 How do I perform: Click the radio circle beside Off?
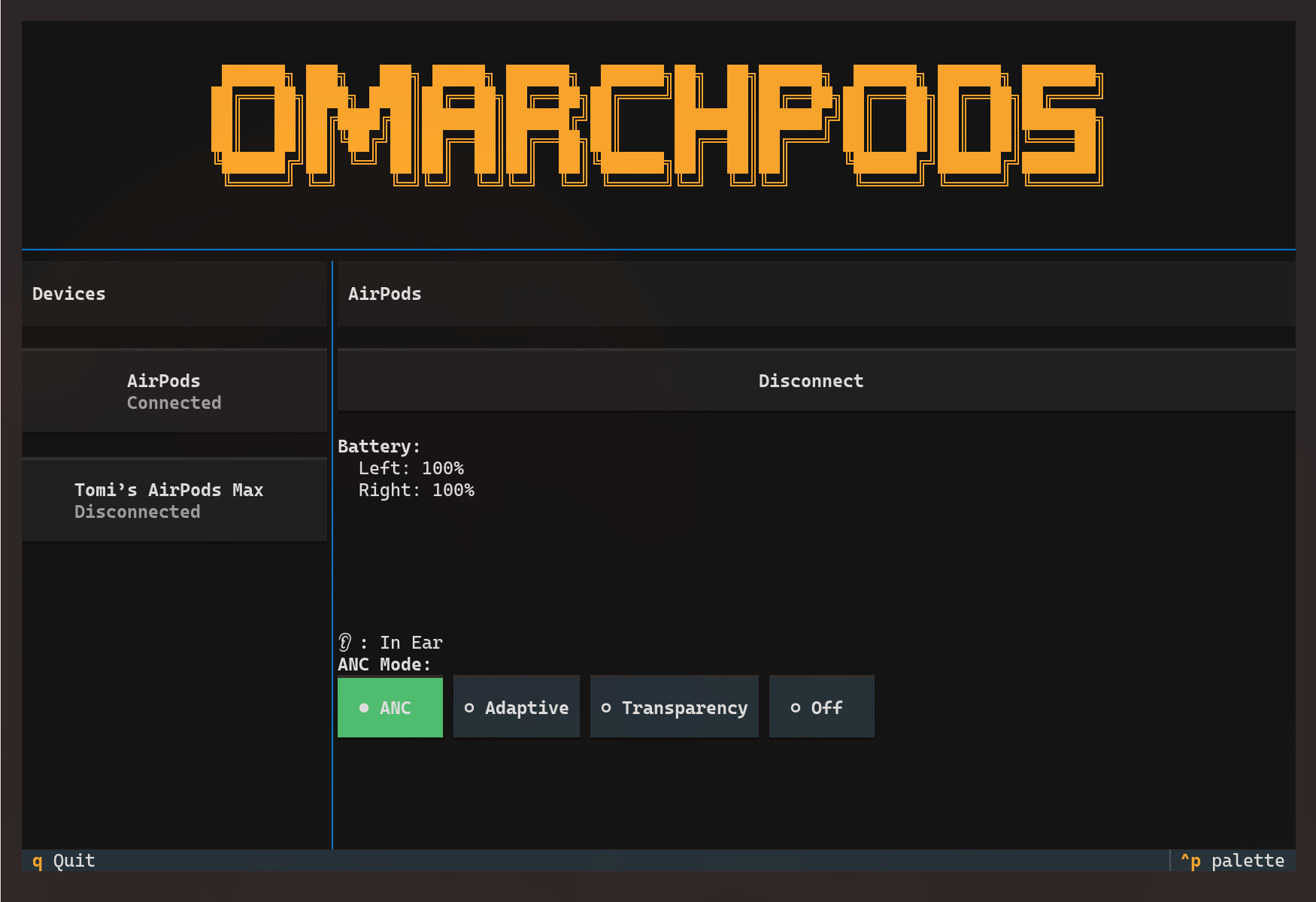795,707
